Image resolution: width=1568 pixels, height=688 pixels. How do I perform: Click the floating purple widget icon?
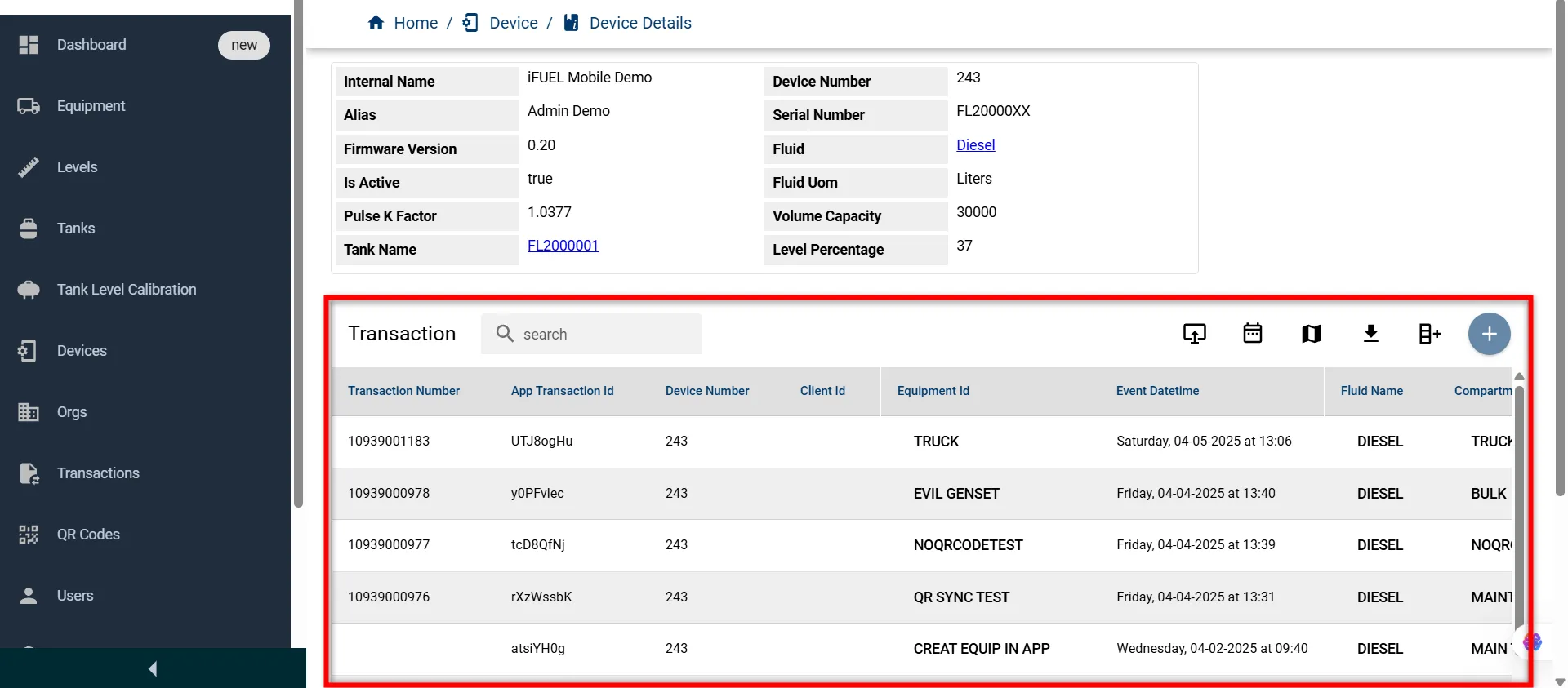tap(1533, 642)
